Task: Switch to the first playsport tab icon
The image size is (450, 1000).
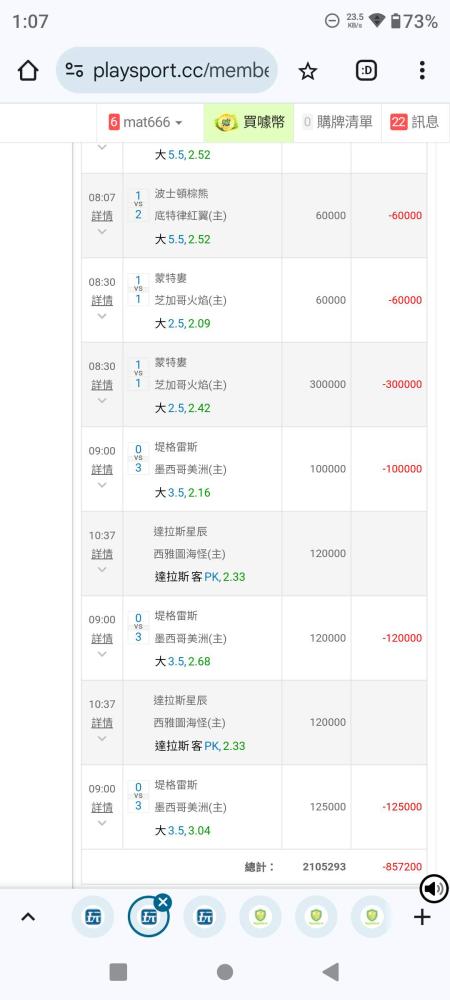Action: click(93, 917)
